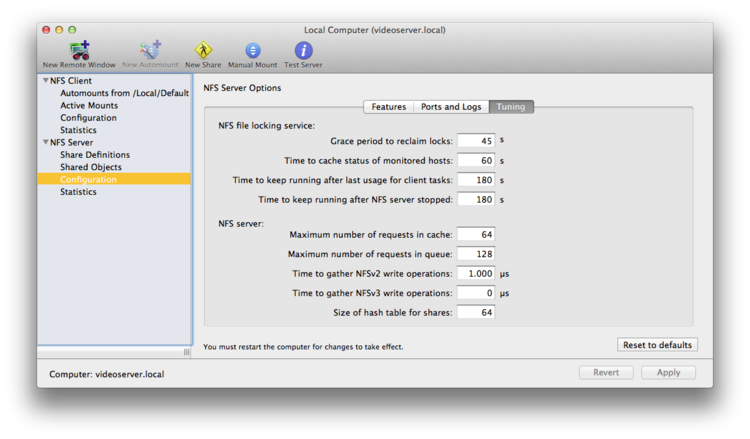Grab the sidebar resize handle

(x=187, y=352)
